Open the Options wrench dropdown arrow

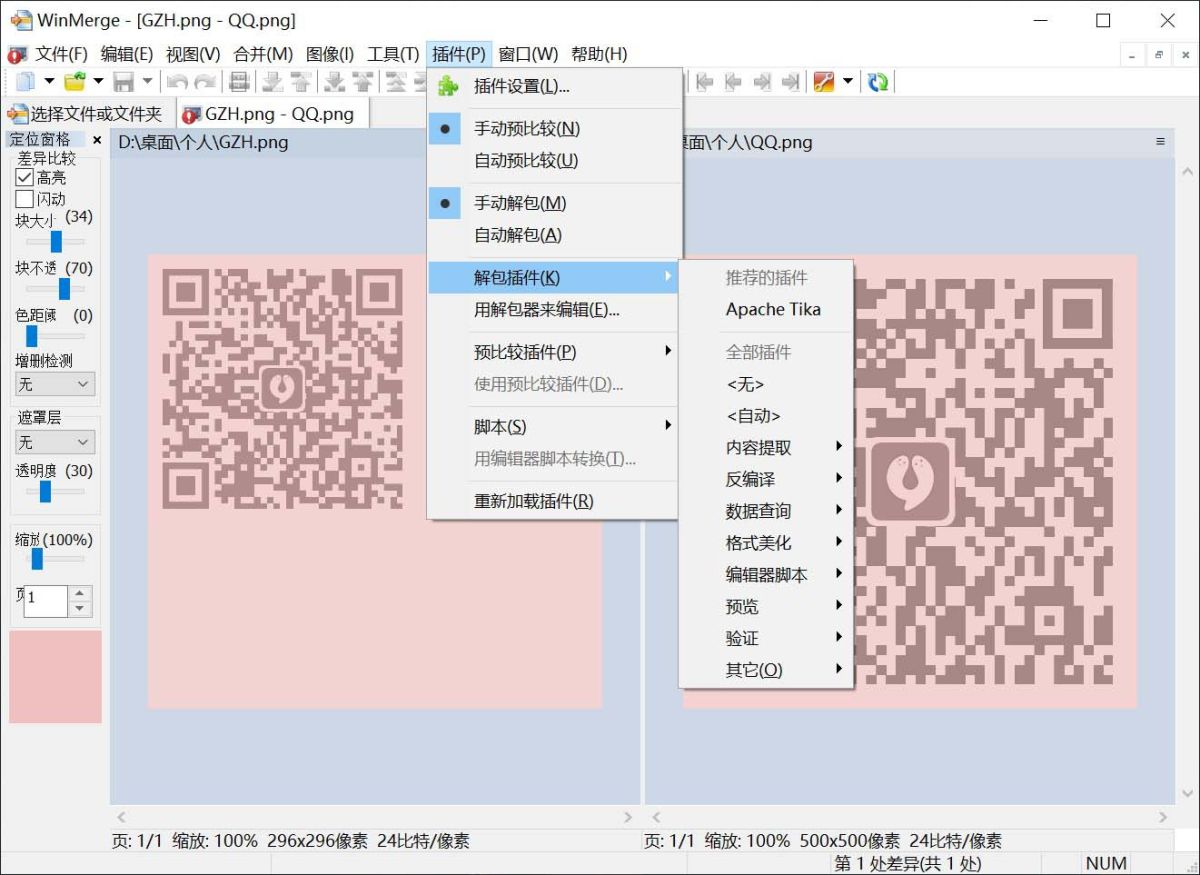pyautogui.click(x=848, y=82)
